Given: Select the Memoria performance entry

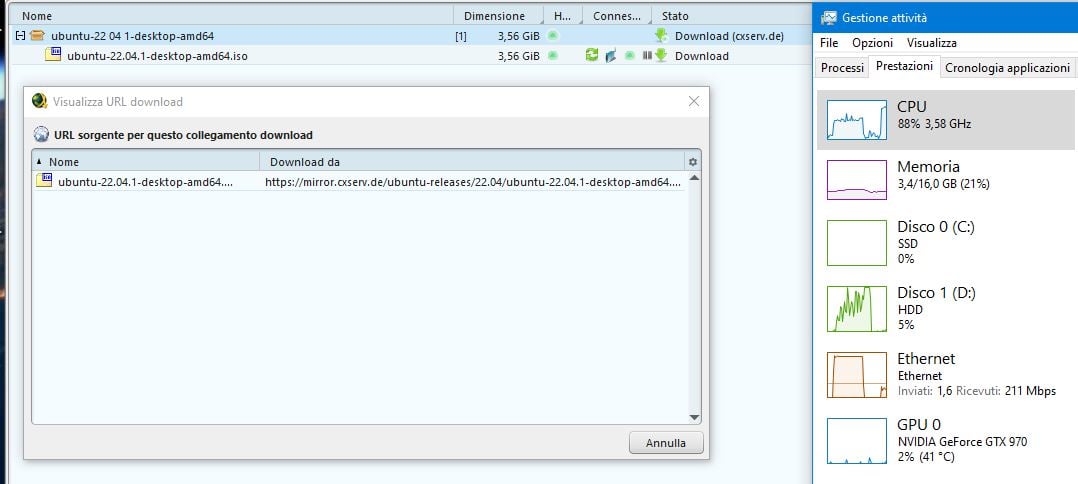Looking at the screenshot, I should [x=945, y=180].
